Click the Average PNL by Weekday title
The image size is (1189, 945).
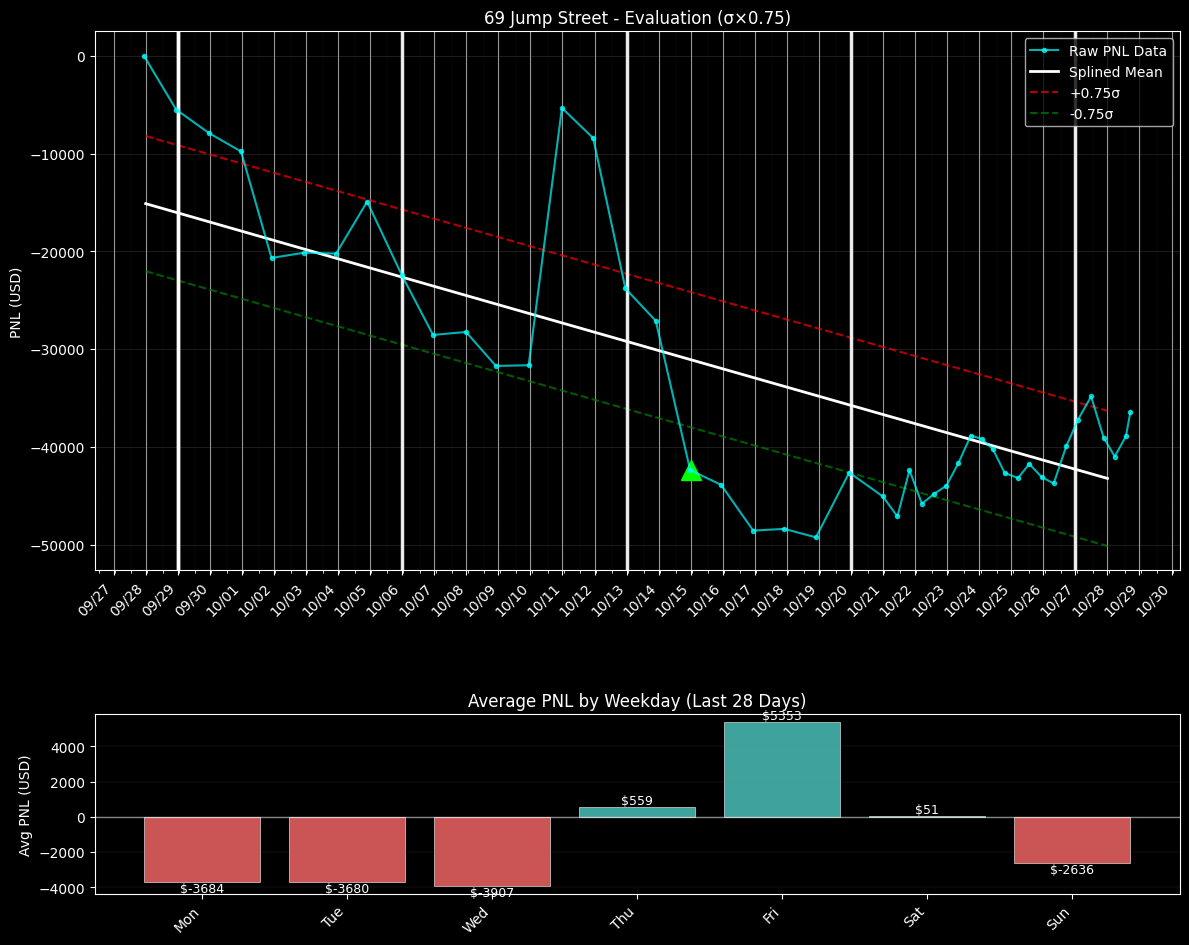pyautogui.click(x=637, y=701)
